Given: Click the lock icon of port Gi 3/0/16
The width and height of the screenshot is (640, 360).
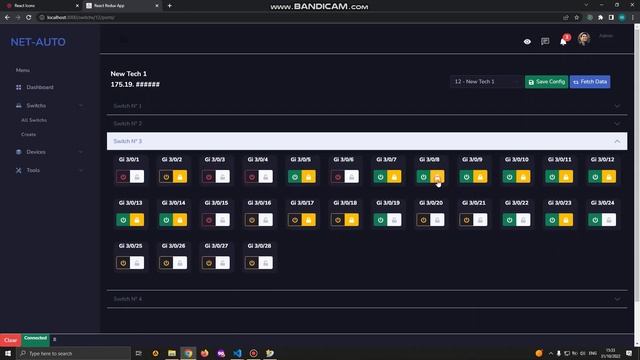Looking at the screenshot, I should click(x=266, y=220).
